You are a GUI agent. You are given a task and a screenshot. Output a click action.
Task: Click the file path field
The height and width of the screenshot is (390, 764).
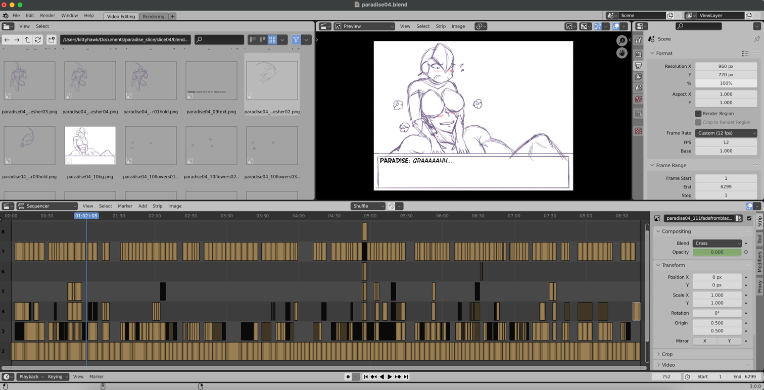coord(125,40)
